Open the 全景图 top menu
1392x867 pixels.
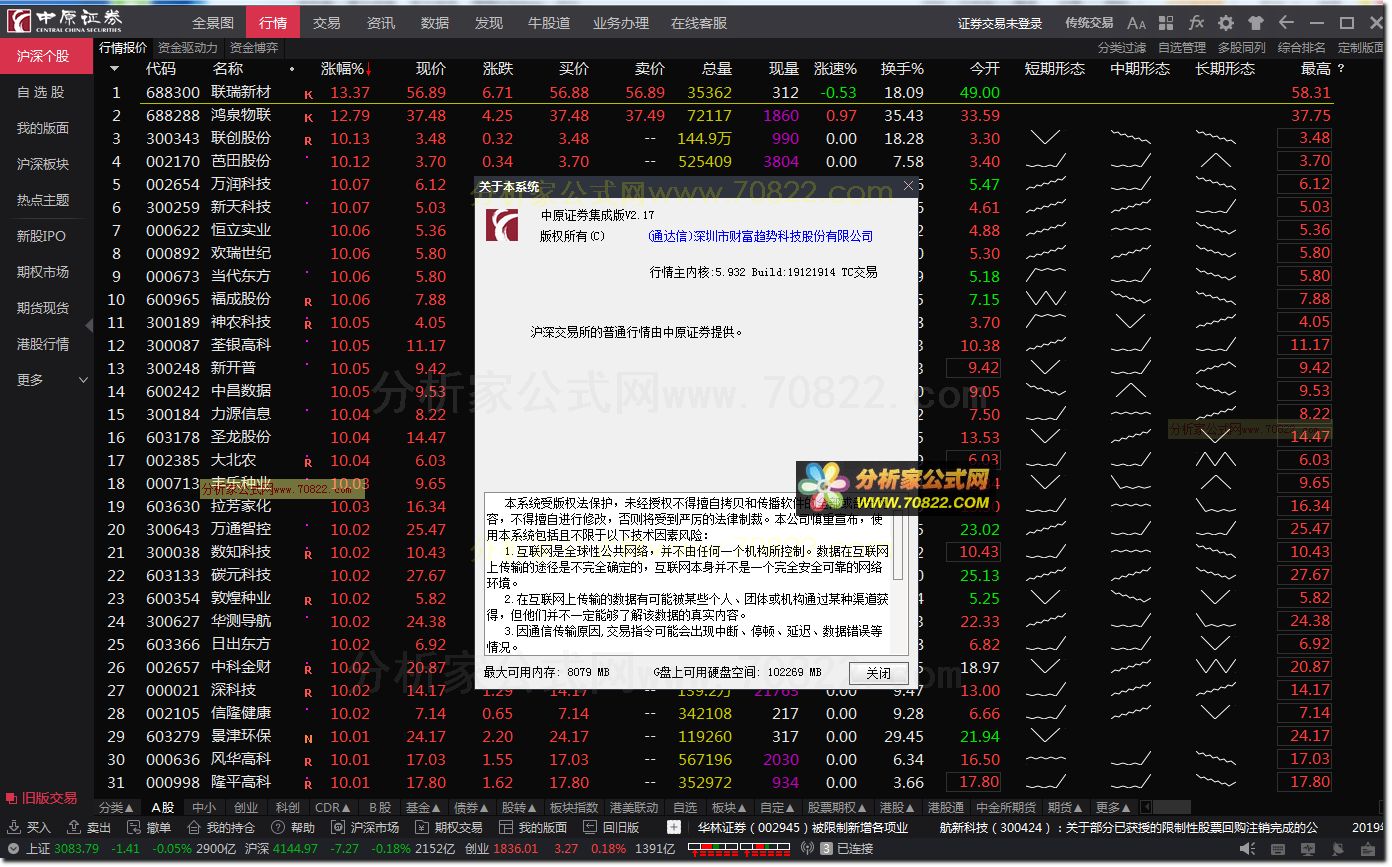(212, 22)
